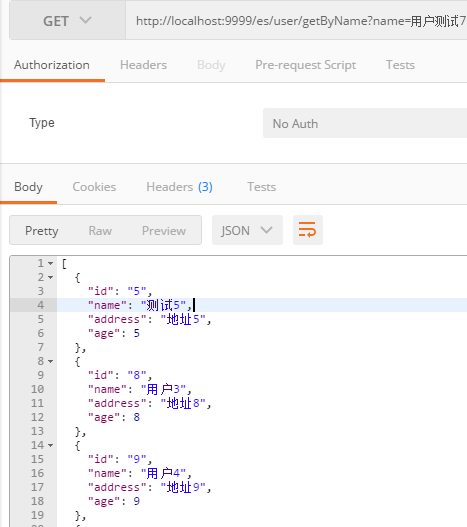Open the JSON format dropdown
Viewport: 467px width, 527px height.
247,230
